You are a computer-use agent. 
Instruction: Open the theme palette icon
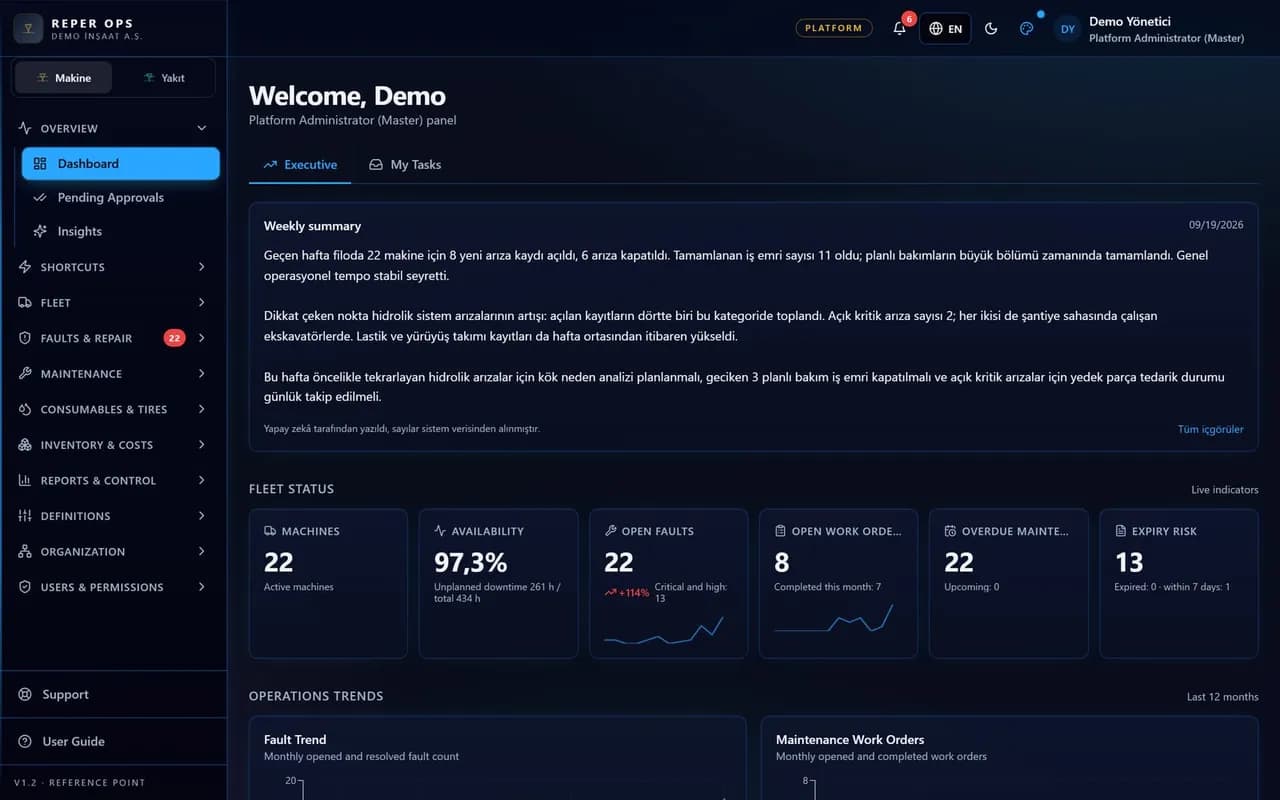(x=1026, y=28)
